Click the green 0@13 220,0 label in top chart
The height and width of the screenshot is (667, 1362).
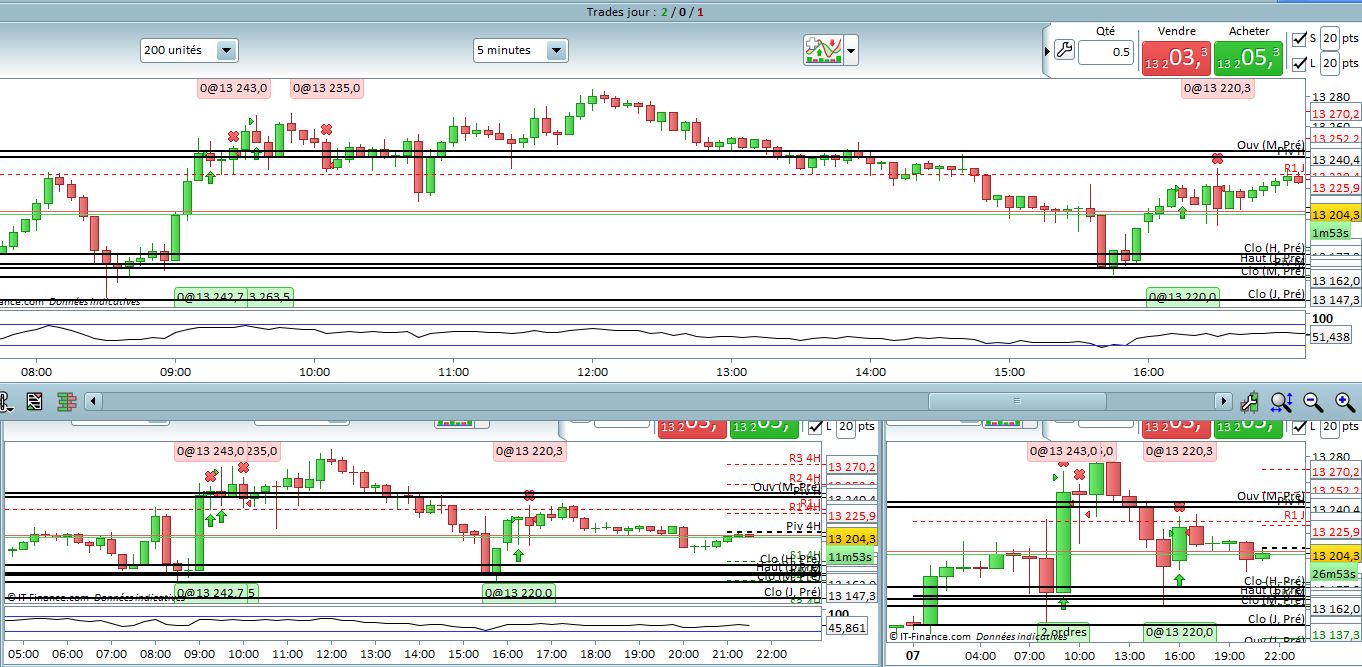(1183, 296)
